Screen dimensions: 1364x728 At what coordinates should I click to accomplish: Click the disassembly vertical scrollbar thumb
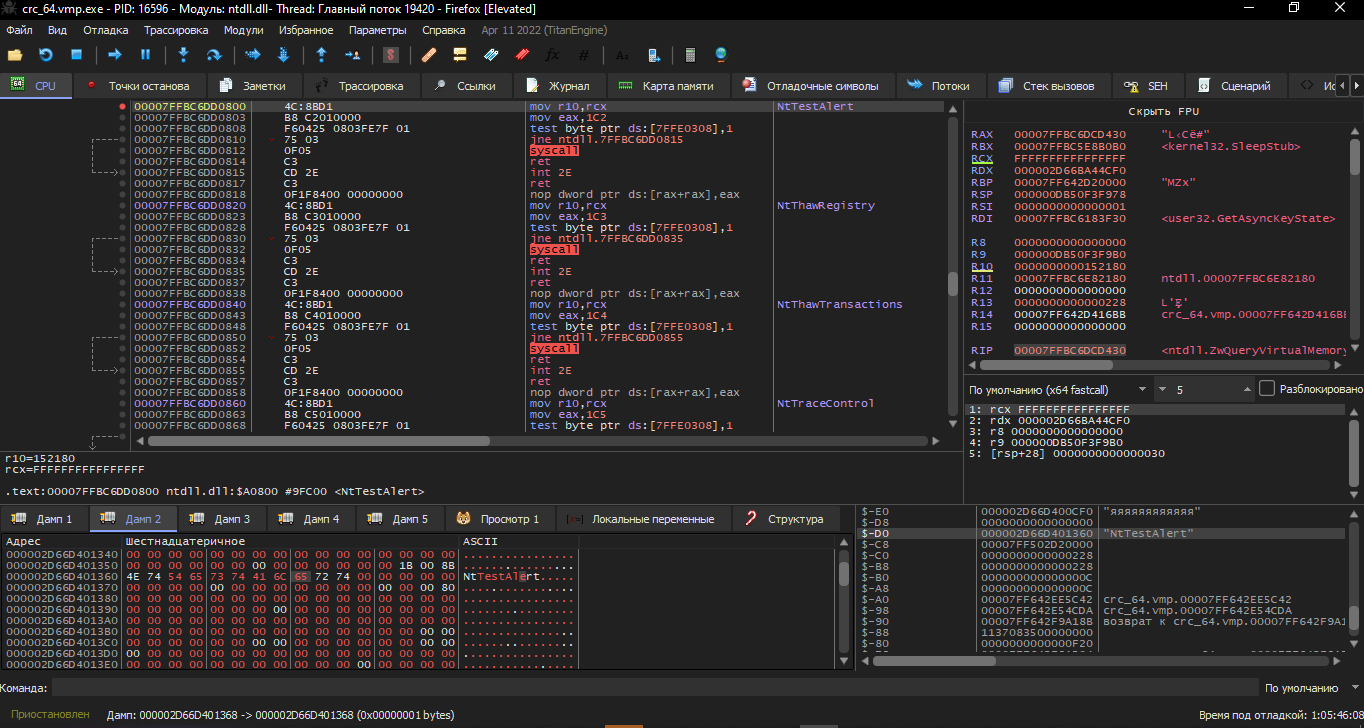tap(953, 282)
